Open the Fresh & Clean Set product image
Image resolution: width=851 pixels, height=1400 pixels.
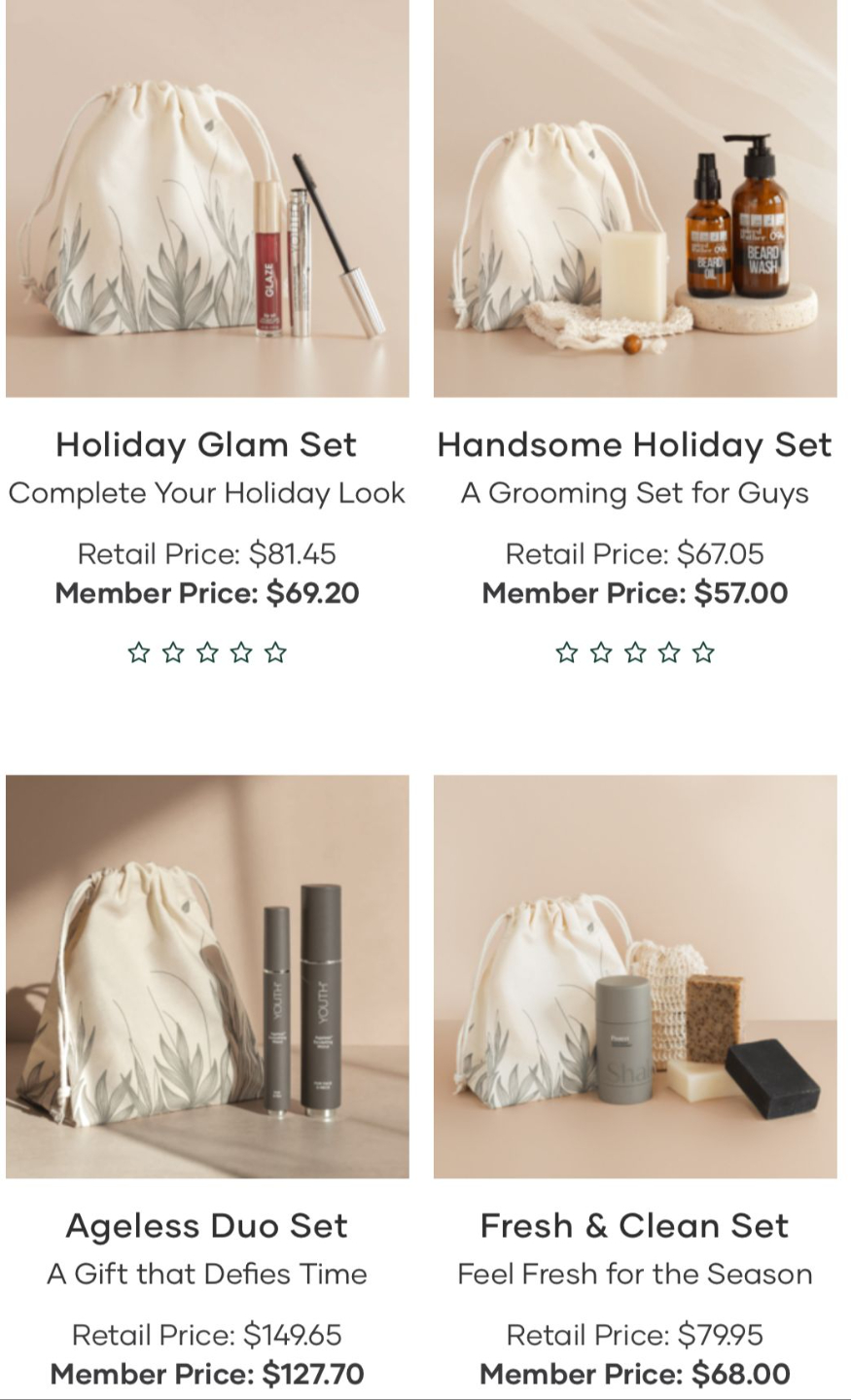(x=635, y=976)
